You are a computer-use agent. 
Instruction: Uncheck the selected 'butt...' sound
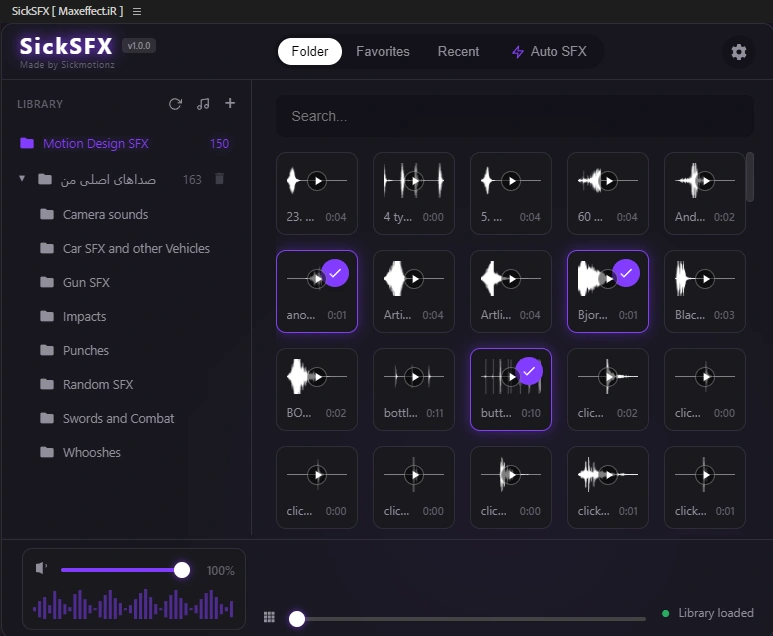[x=529, y=371]
